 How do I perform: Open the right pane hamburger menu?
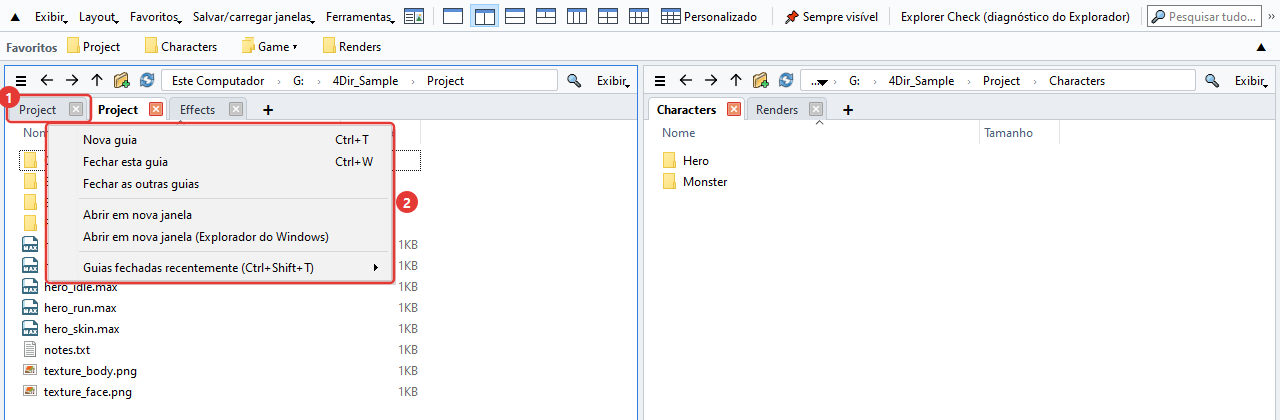point(660,81)
